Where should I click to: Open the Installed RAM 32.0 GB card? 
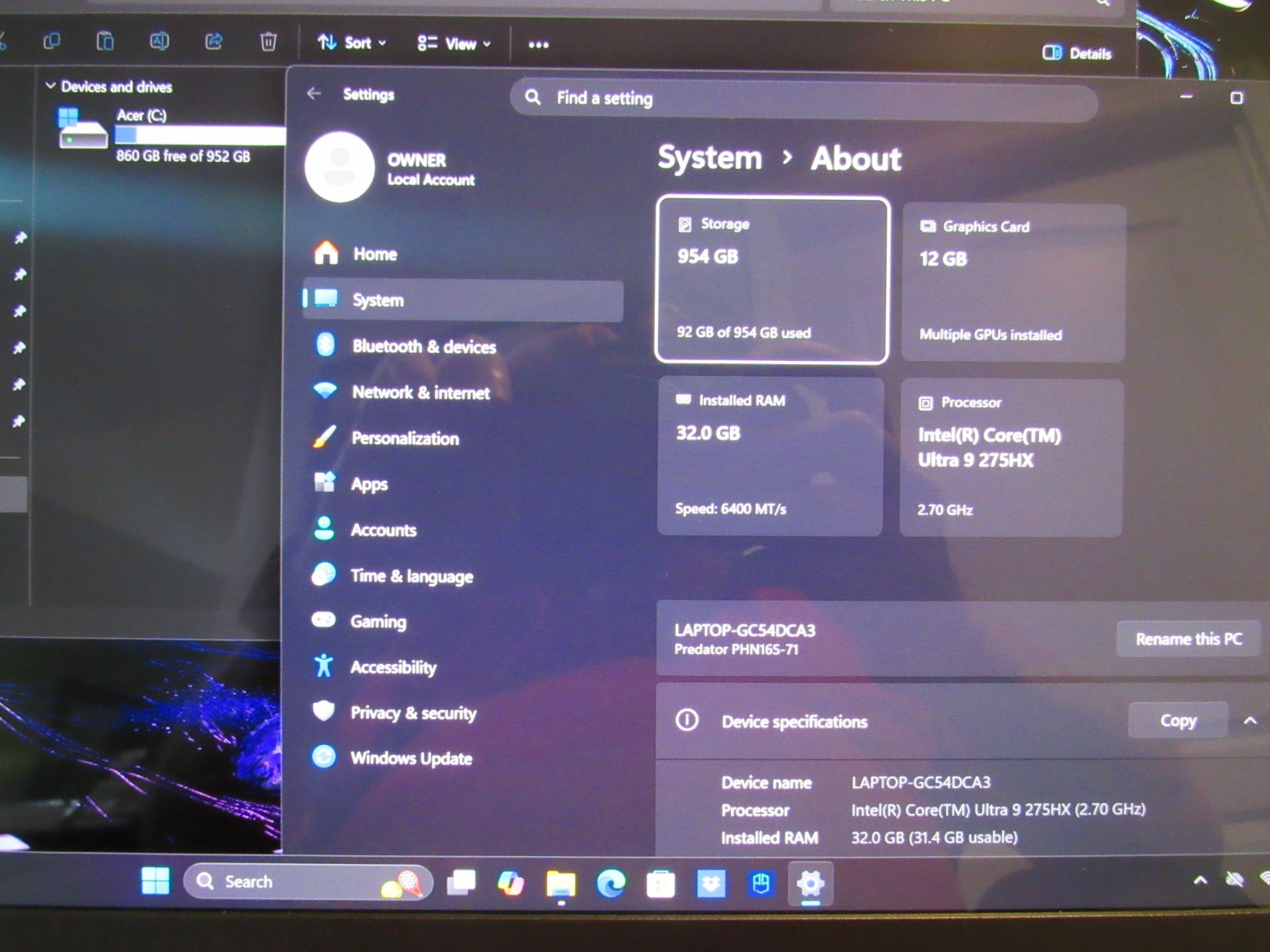pos(770,456)
